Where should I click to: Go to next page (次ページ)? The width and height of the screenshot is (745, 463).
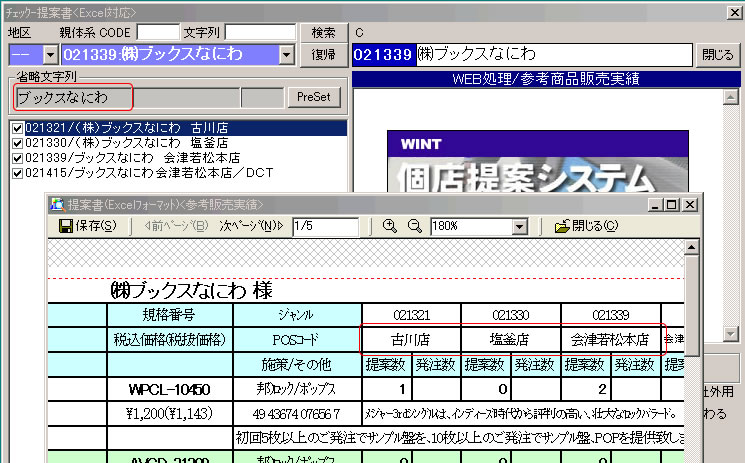(251, 226)
